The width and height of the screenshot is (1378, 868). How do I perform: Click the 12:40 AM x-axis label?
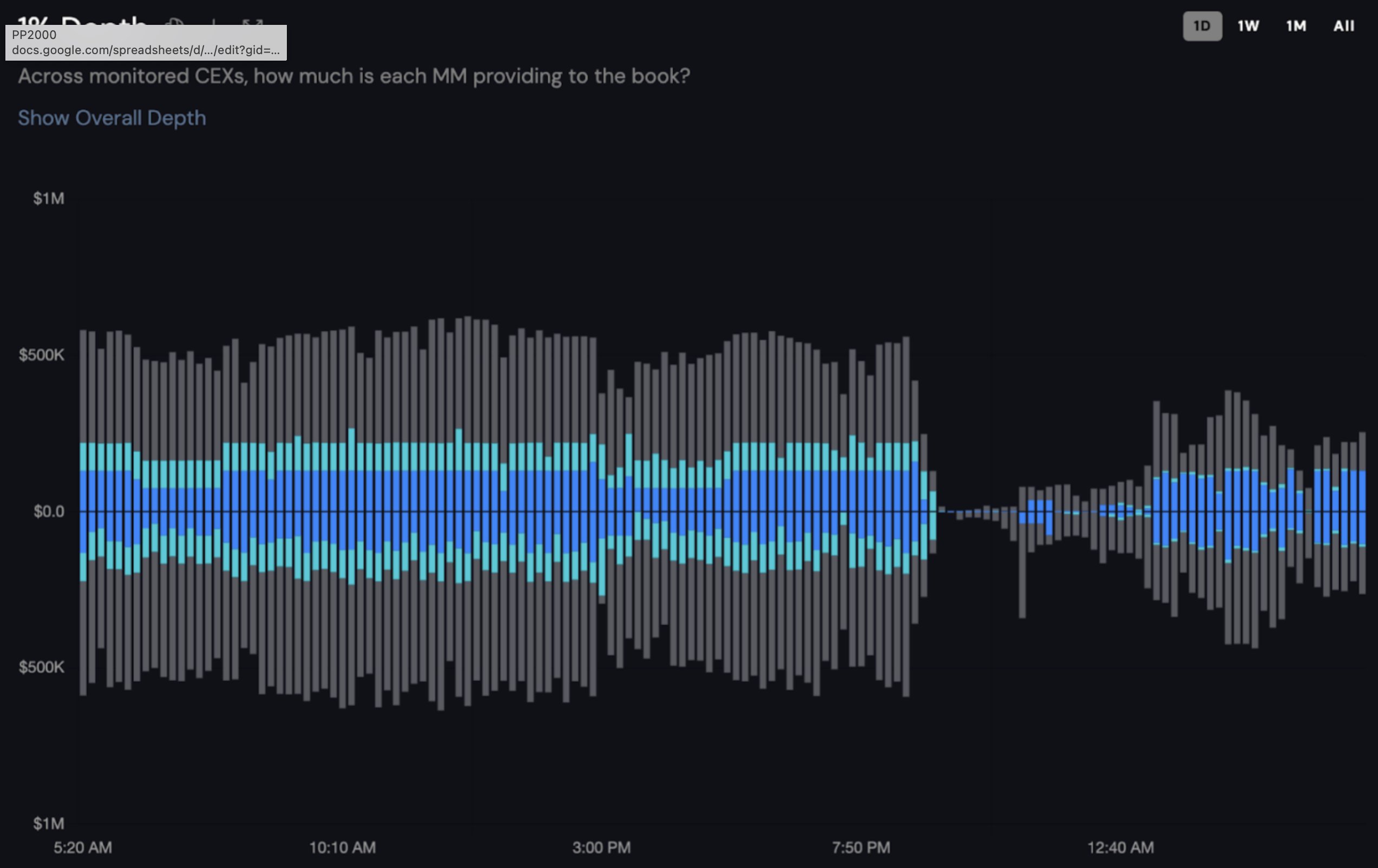[1120, 847]
